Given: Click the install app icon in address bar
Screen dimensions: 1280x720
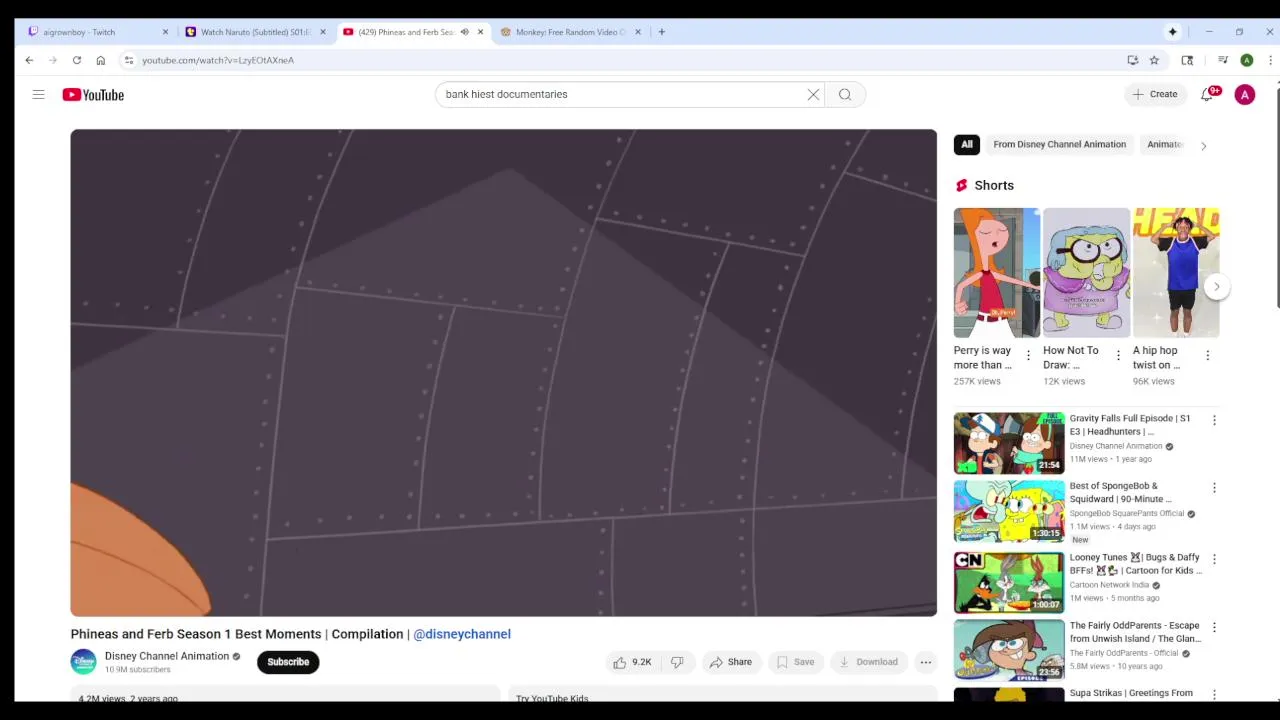Looking at the screenshot, I should click(x=1133, y=60).
